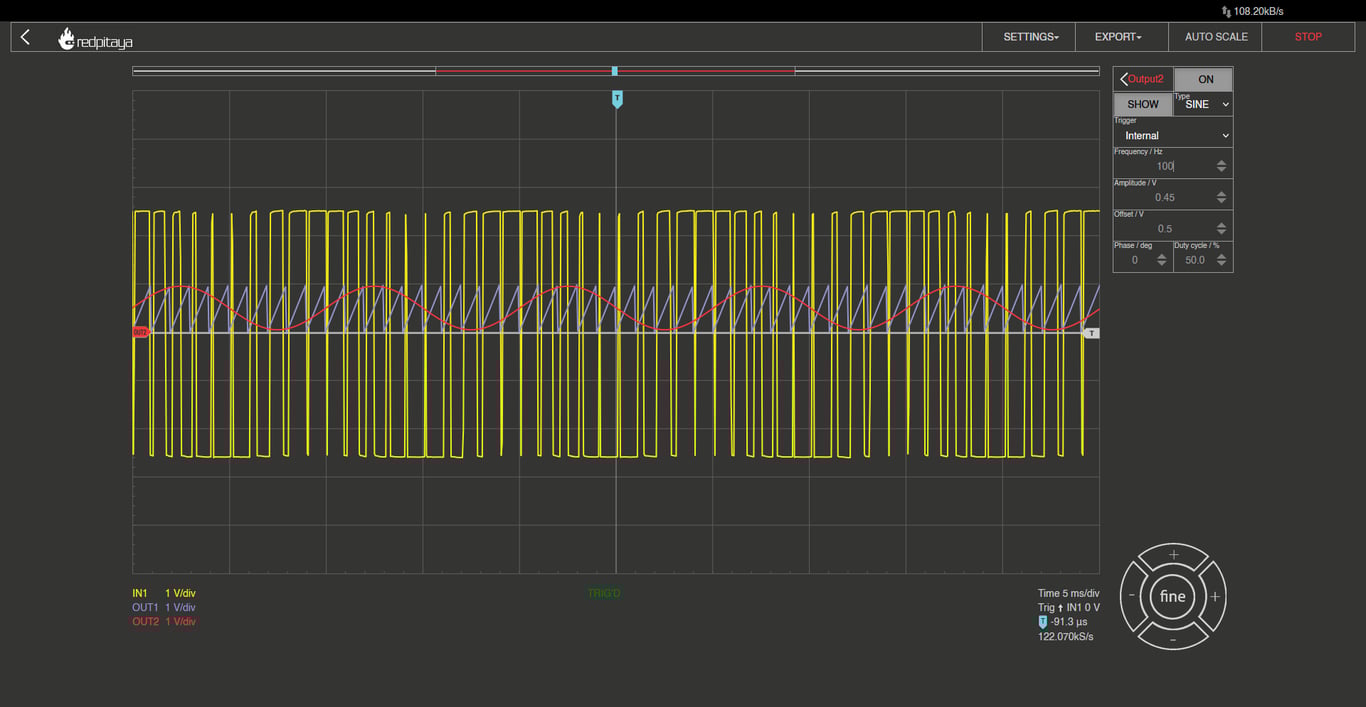
Task: Click the 122.070kS/s sample rate text
Action: pyautogui.click(x=1066, y=636)
